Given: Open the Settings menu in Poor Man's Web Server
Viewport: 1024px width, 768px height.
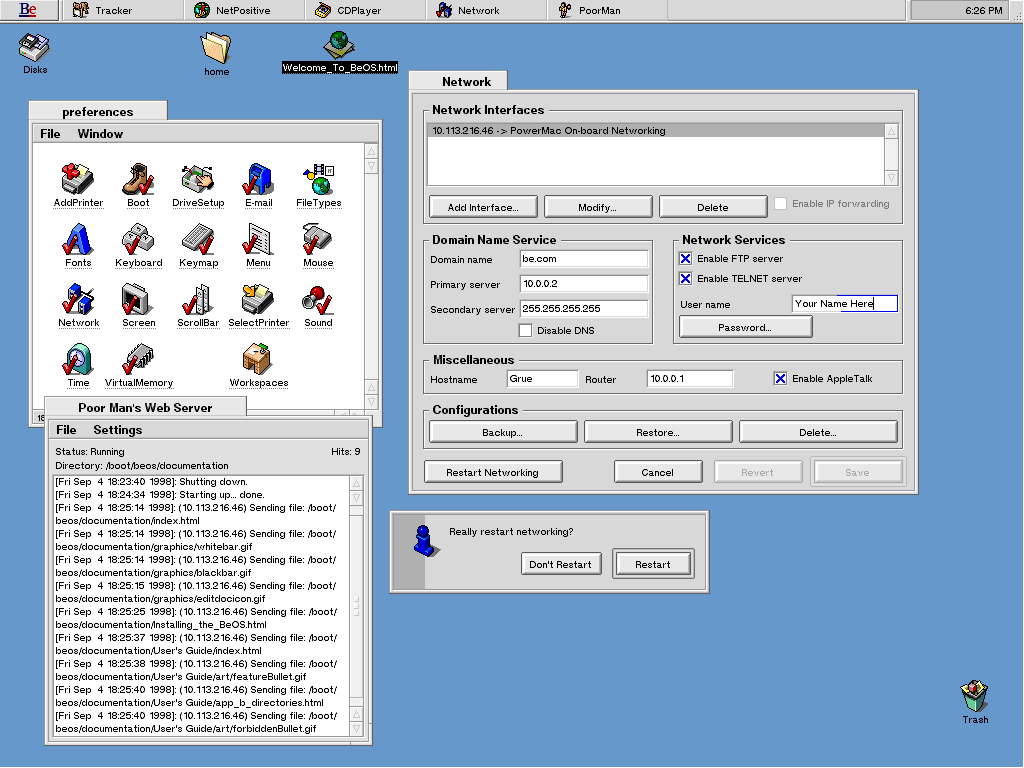Looking at the screenshot, I should tap(117, 430).
